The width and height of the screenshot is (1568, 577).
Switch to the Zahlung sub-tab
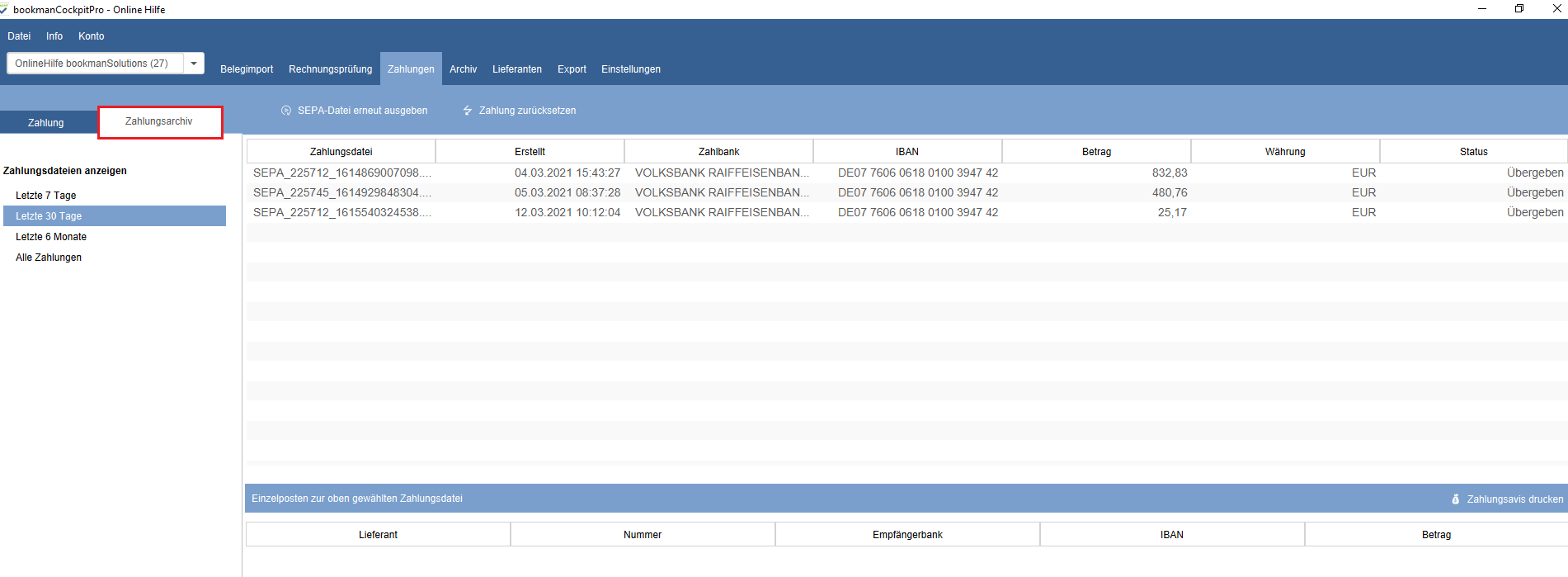click(46, 123)
